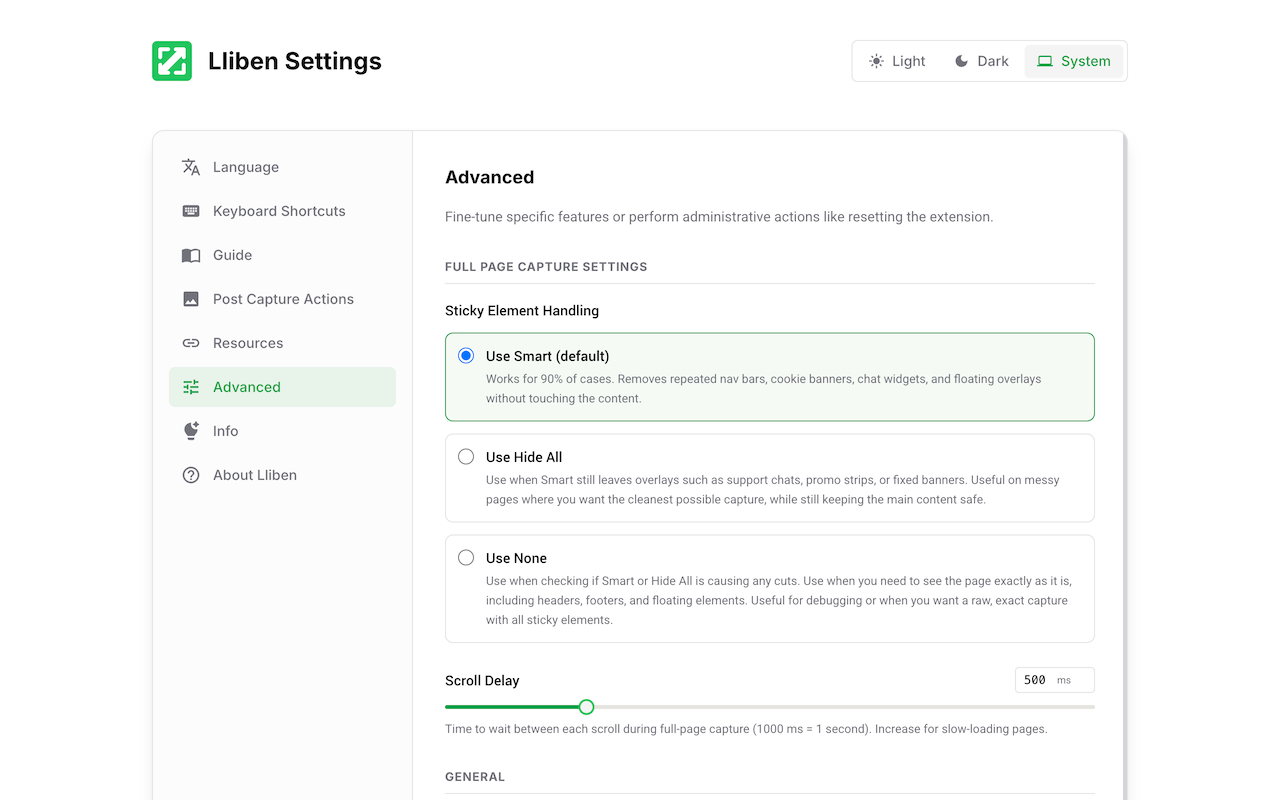The height and width of the screenshot is (800, 1280).
Task: Click the question mark About Lliben icon
Action: point(191,475)
